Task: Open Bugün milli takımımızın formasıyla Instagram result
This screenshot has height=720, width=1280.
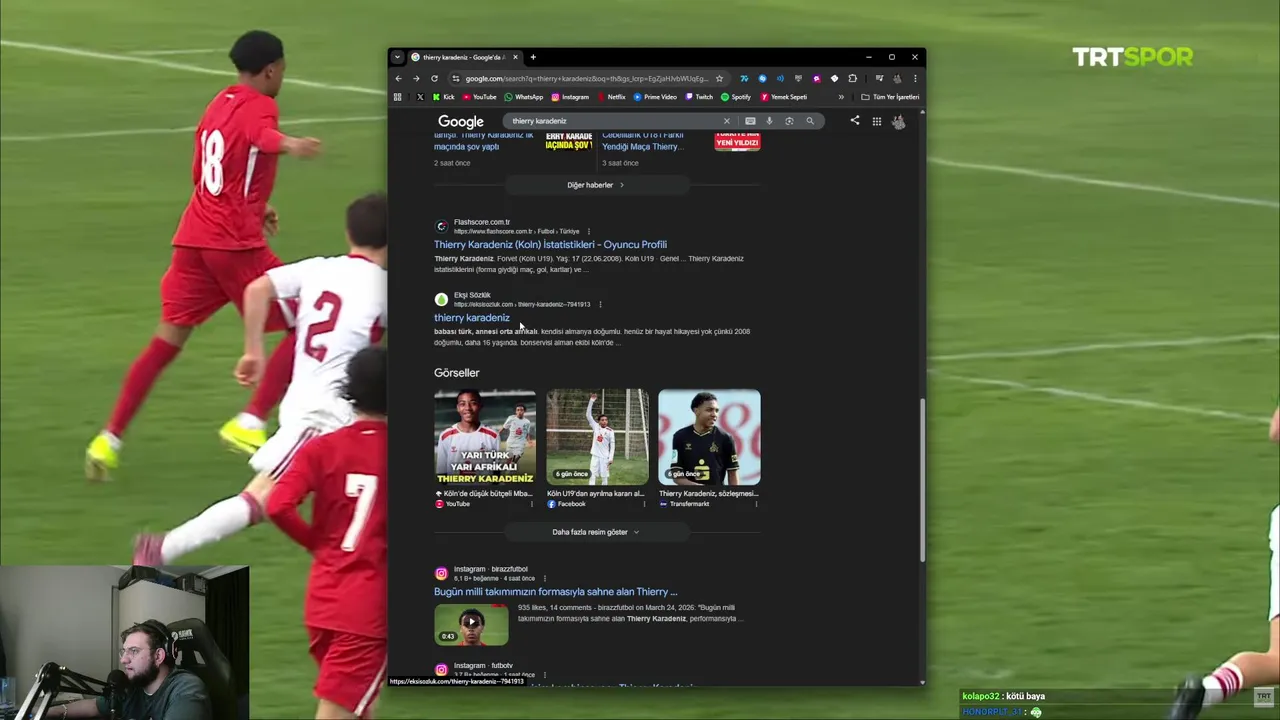Action: tap(555, 591)
